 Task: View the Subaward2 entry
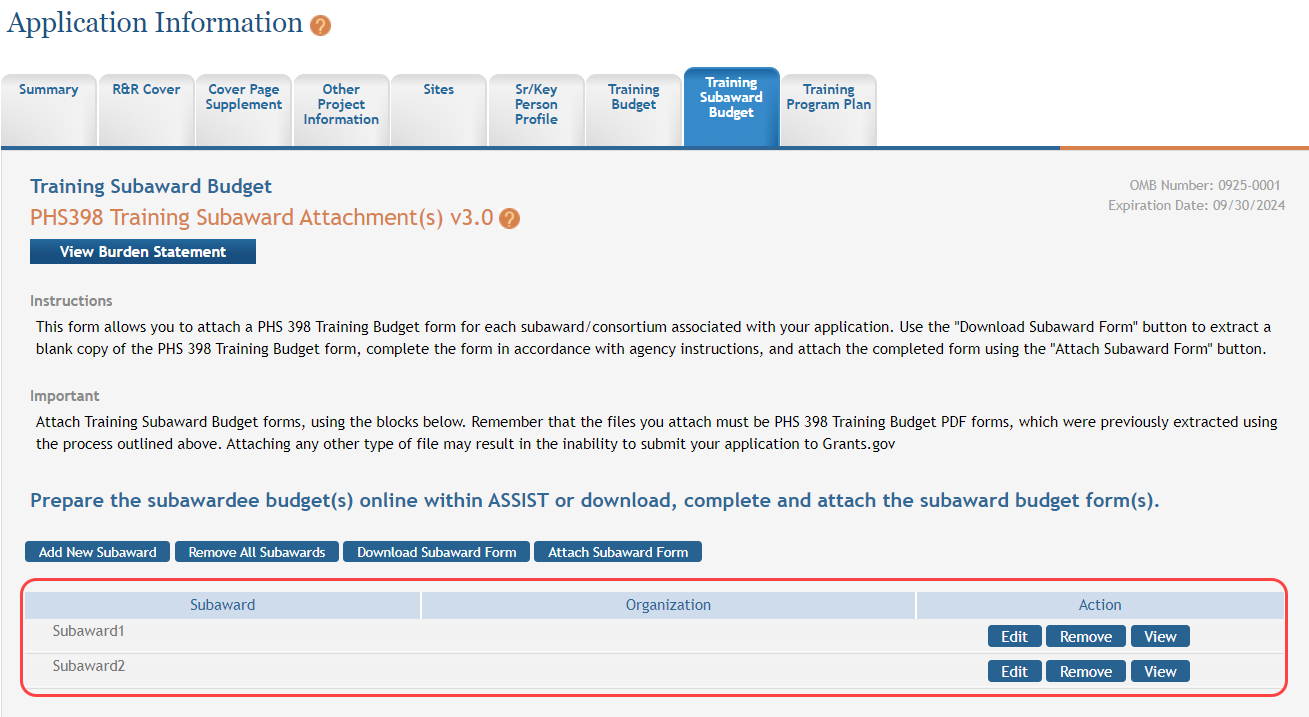[x=1160, y=672]
